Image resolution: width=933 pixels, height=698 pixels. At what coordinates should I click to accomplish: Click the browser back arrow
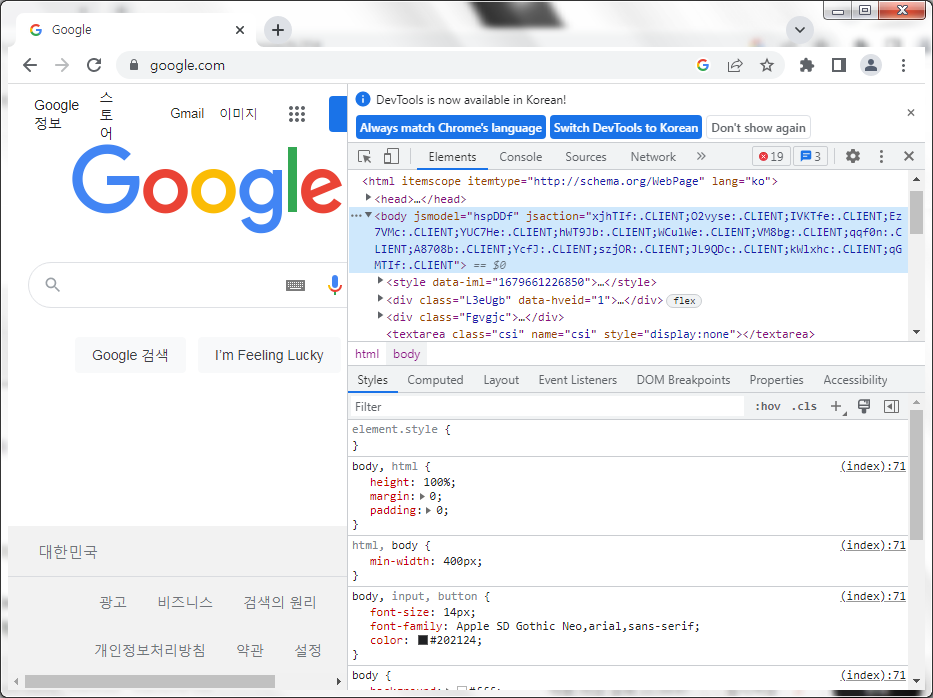(30, 65)
